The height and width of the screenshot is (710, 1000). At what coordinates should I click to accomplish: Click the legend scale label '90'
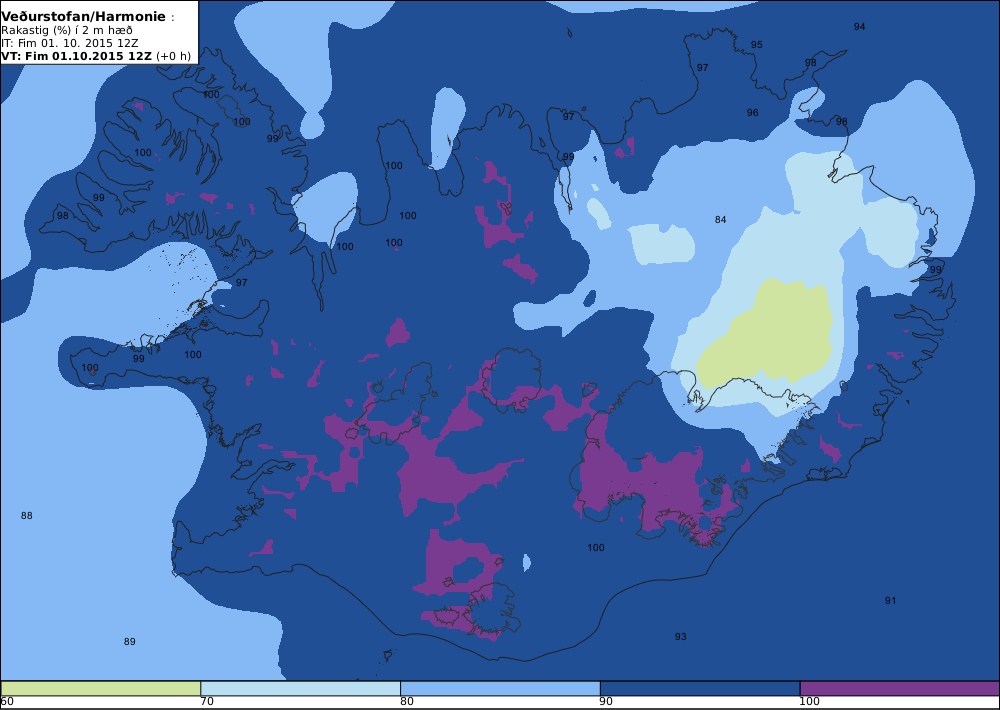point(607,702)
